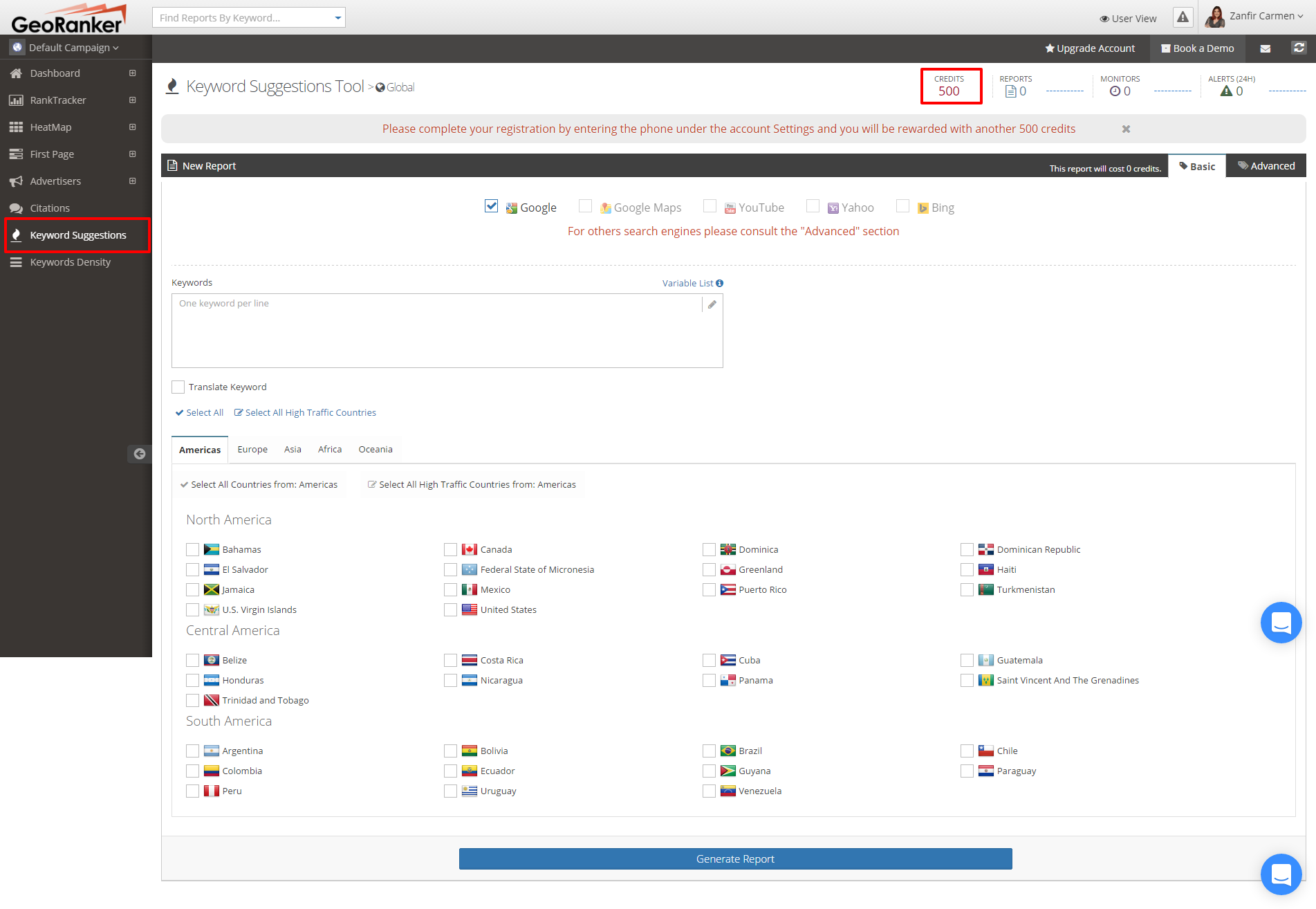Check the Canada country checkbox

click(x=450, y=549)
